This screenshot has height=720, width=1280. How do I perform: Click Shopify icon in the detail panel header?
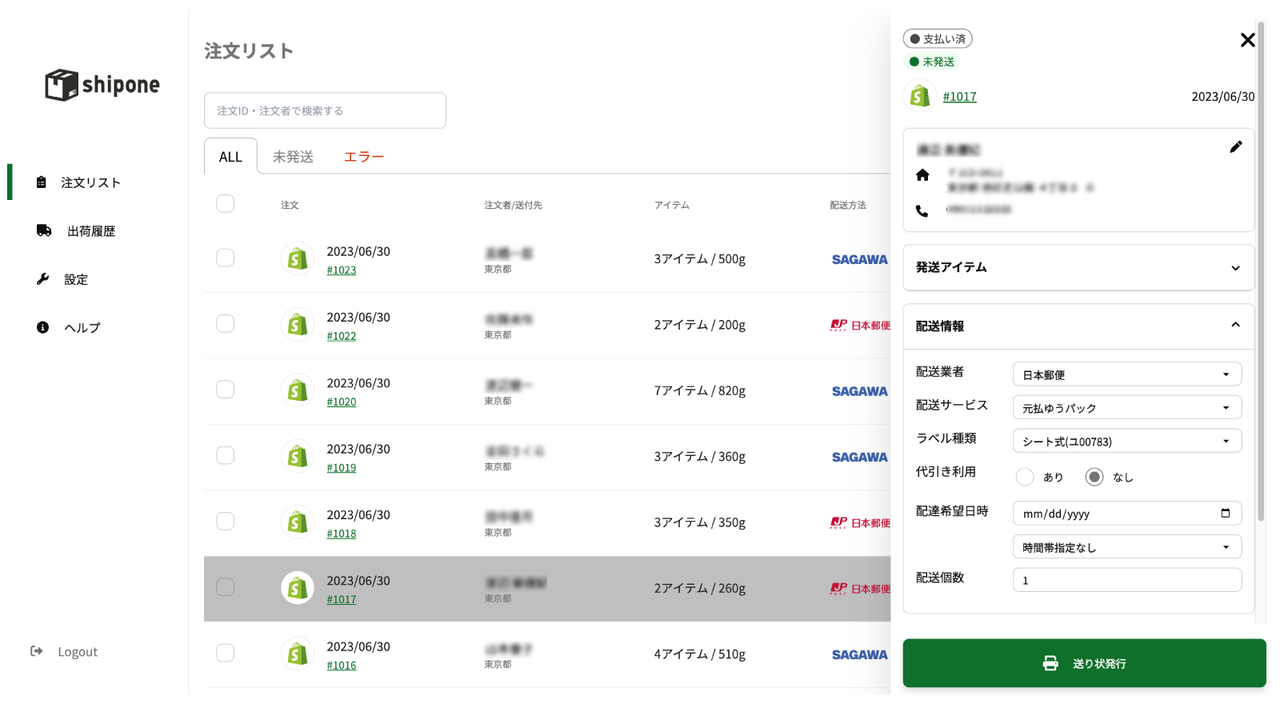[919, 96]
